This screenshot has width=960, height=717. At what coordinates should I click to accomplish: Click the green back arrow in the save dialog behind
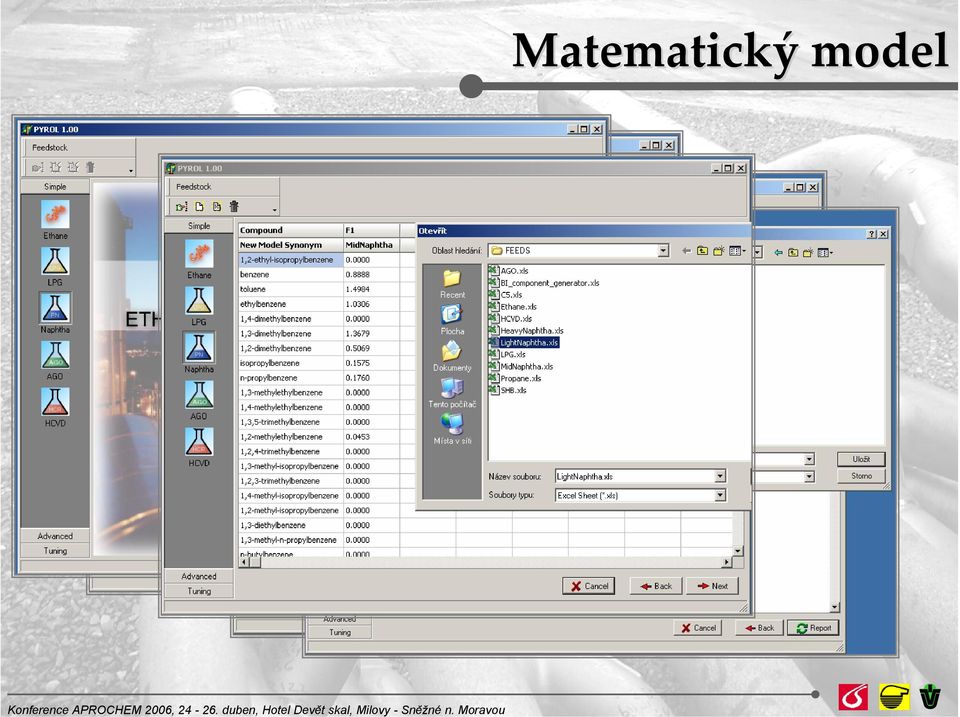coord(778,253)
